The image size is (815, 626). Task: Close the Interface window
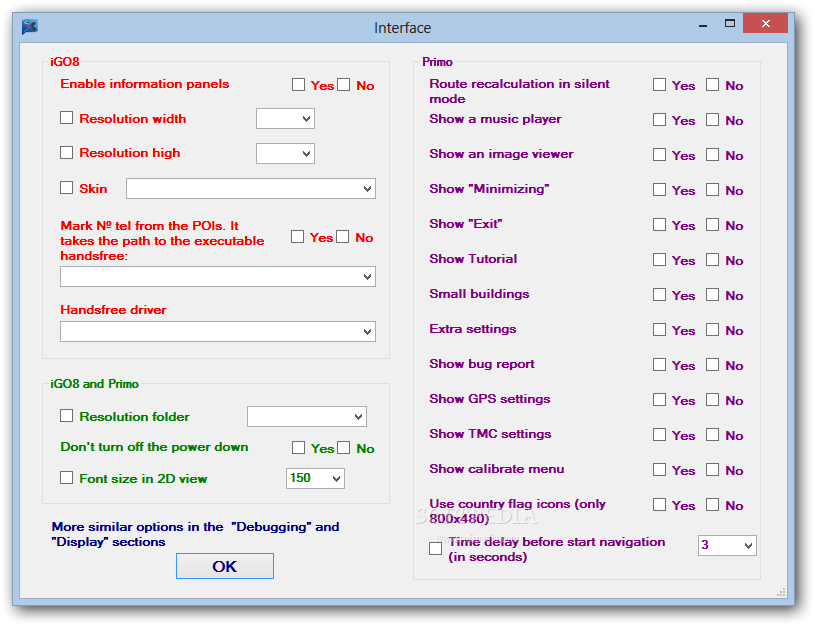click(x=766, y=23)
